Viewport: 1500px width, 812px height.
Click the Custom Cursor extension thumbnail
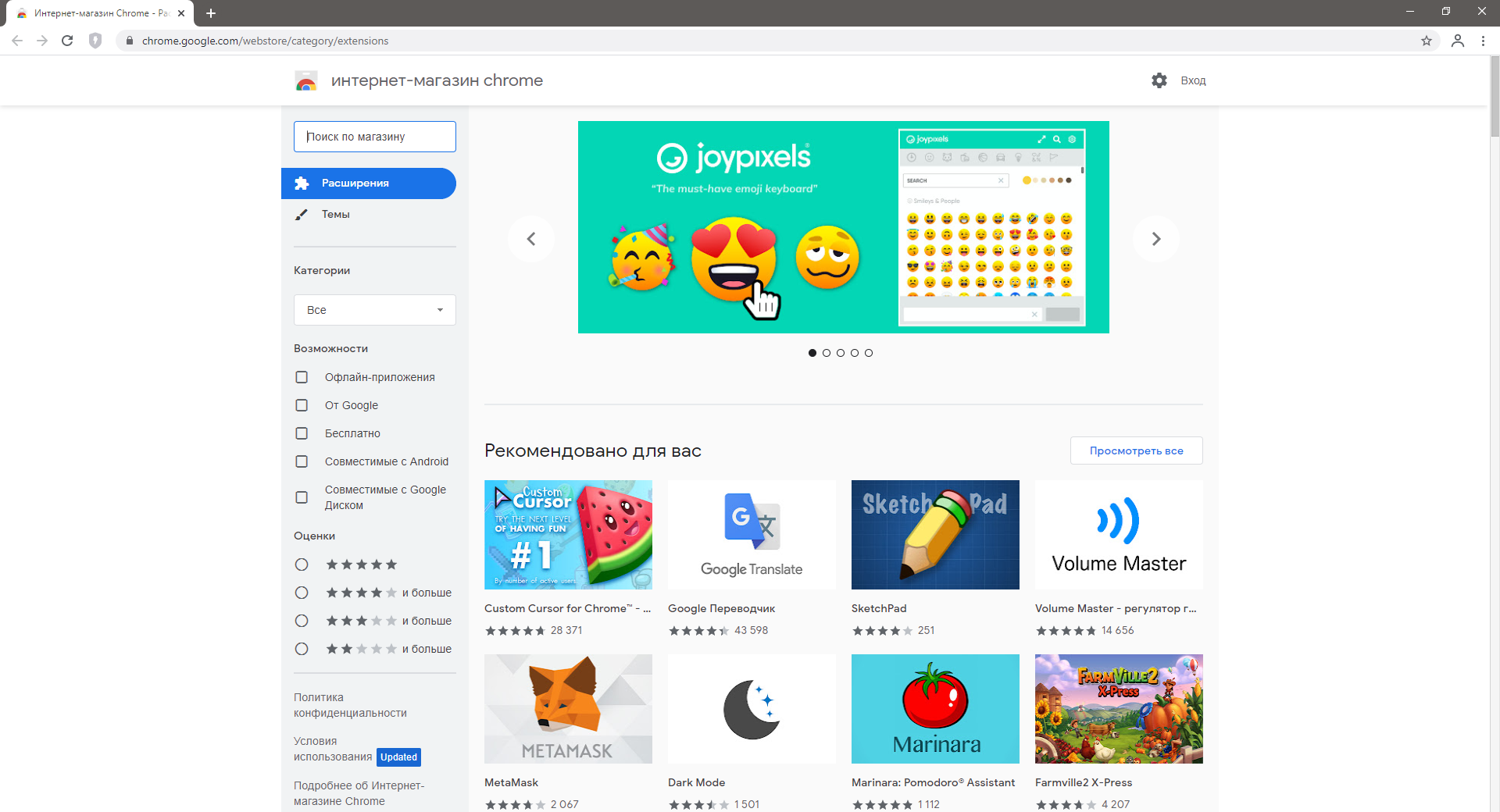coord(568,535)
